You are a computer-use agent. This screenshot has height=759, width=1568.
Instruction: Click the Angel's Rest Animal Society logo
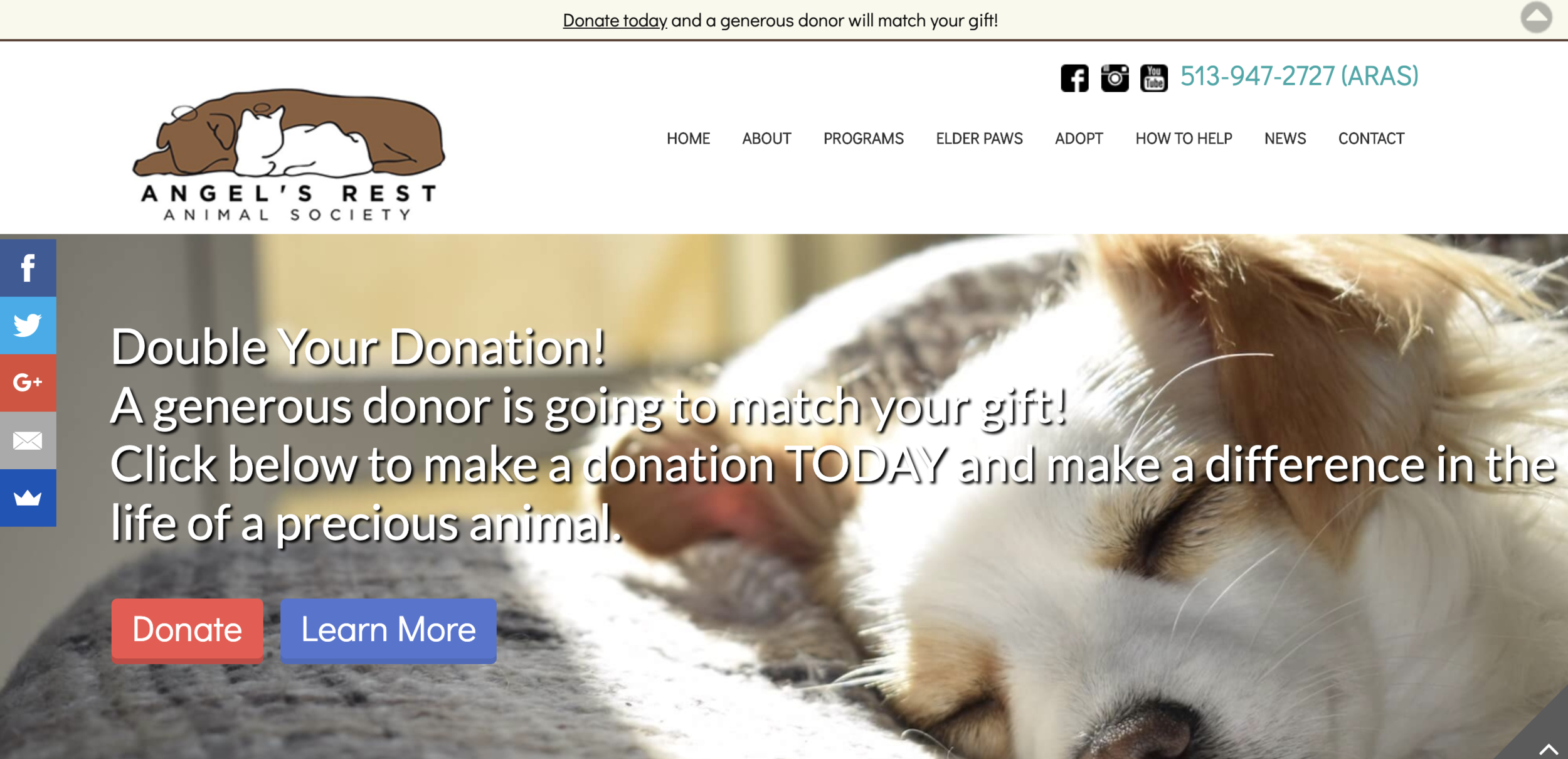[x=289, y=154]
